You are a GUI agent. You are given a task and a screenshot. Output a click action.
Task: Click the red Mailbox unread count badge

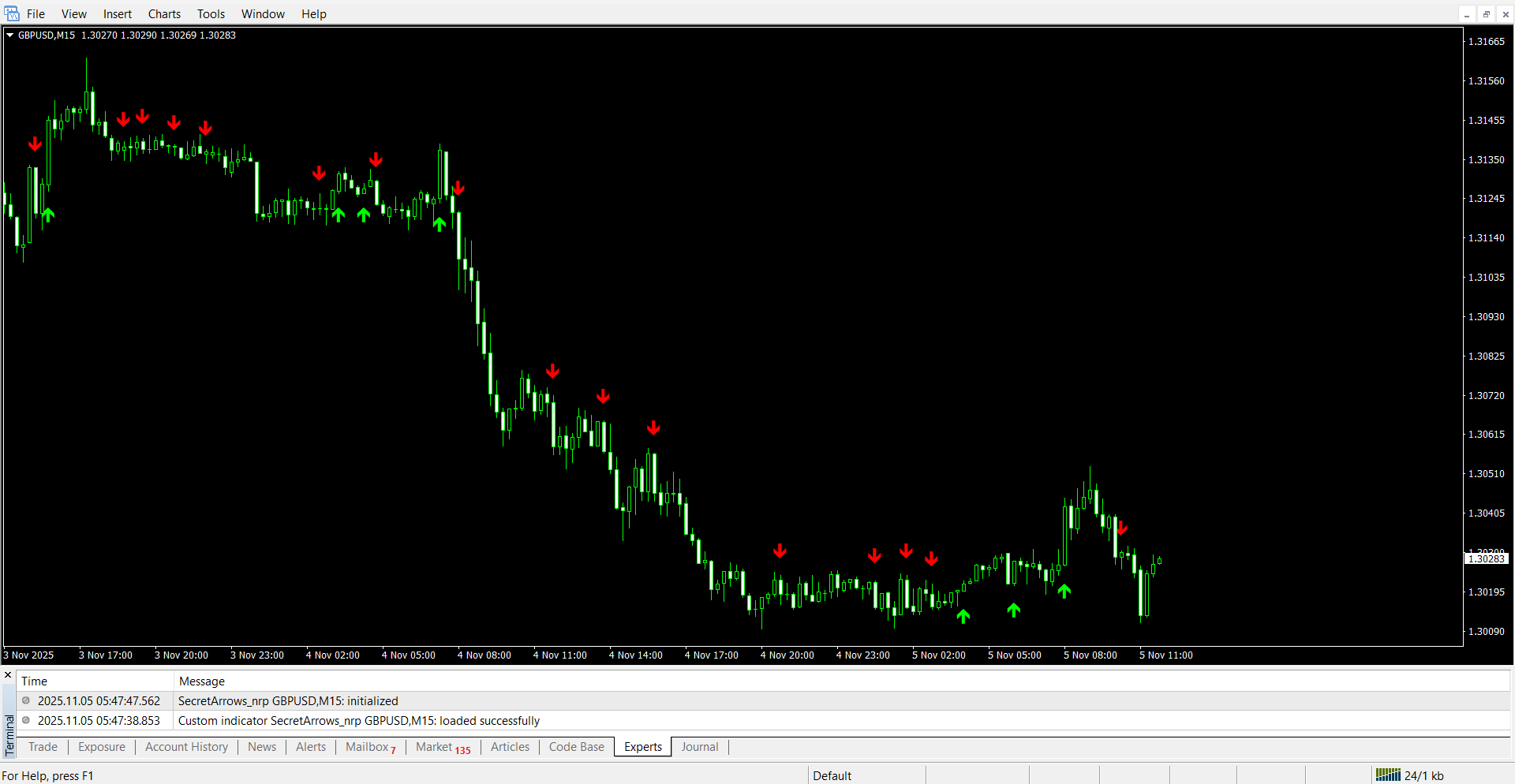393,750
